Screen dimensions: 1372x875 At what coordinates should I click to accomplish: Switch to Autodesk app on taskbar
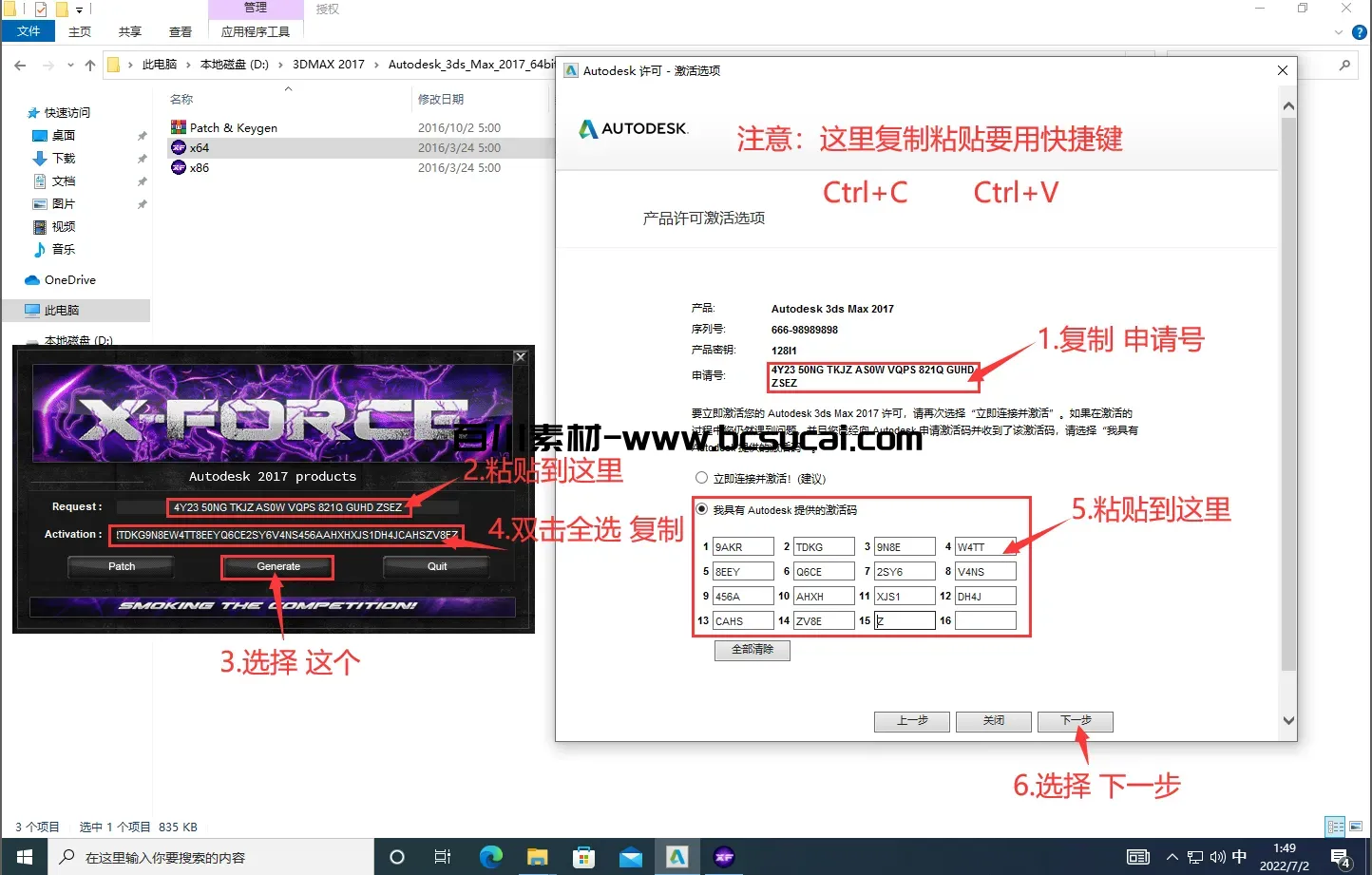tap(677, 857)
